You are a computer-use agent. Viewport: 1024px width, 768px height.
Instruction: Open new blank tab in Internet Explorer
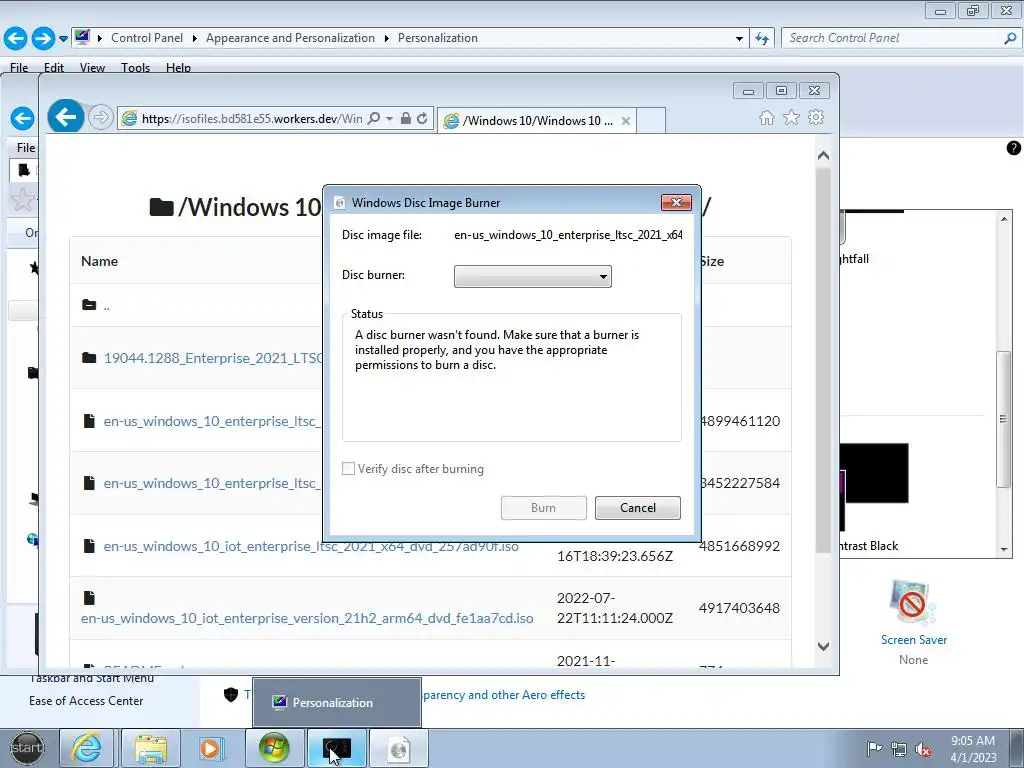pyautogui.click(x=650, y=120)
